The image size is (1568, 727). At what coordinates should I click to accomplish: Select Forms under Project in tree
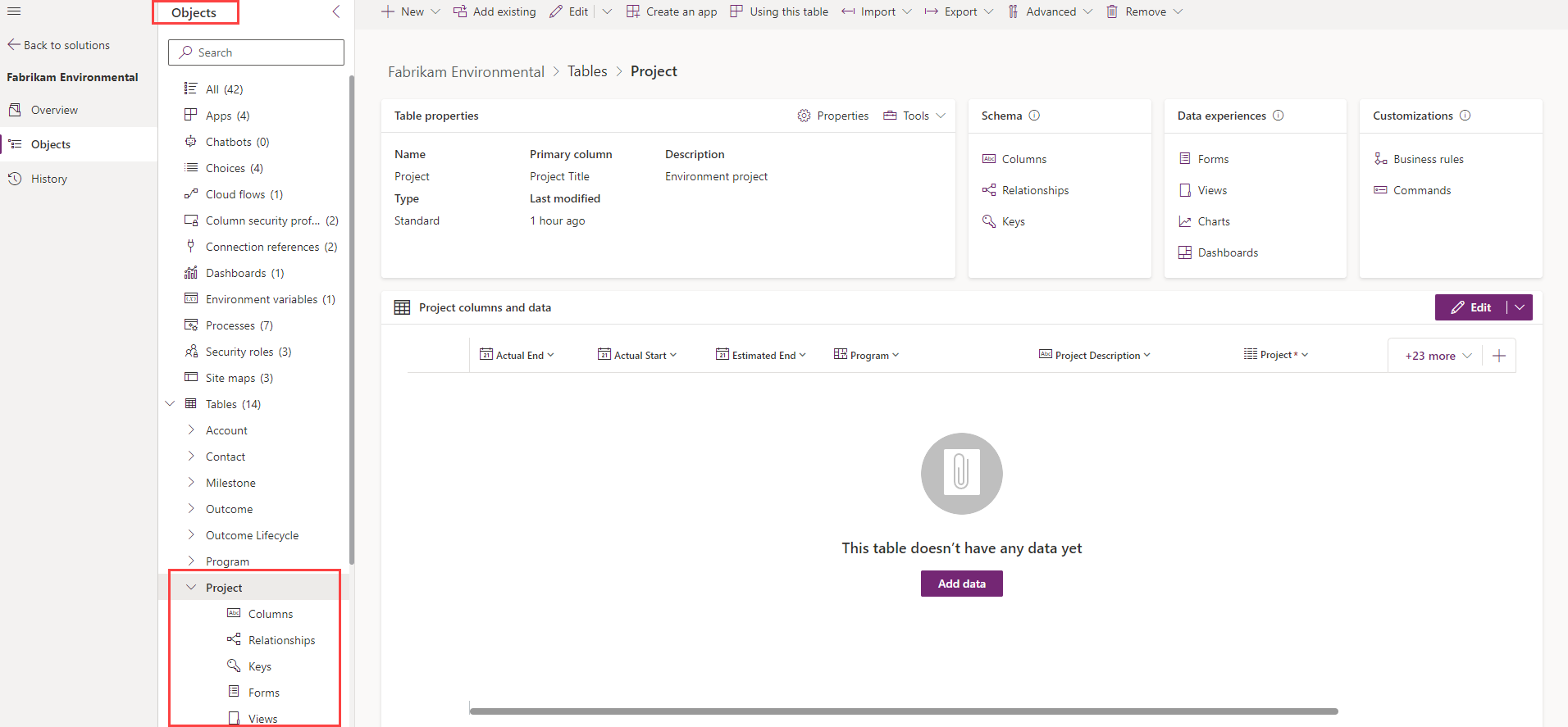(x=264, y=693)
